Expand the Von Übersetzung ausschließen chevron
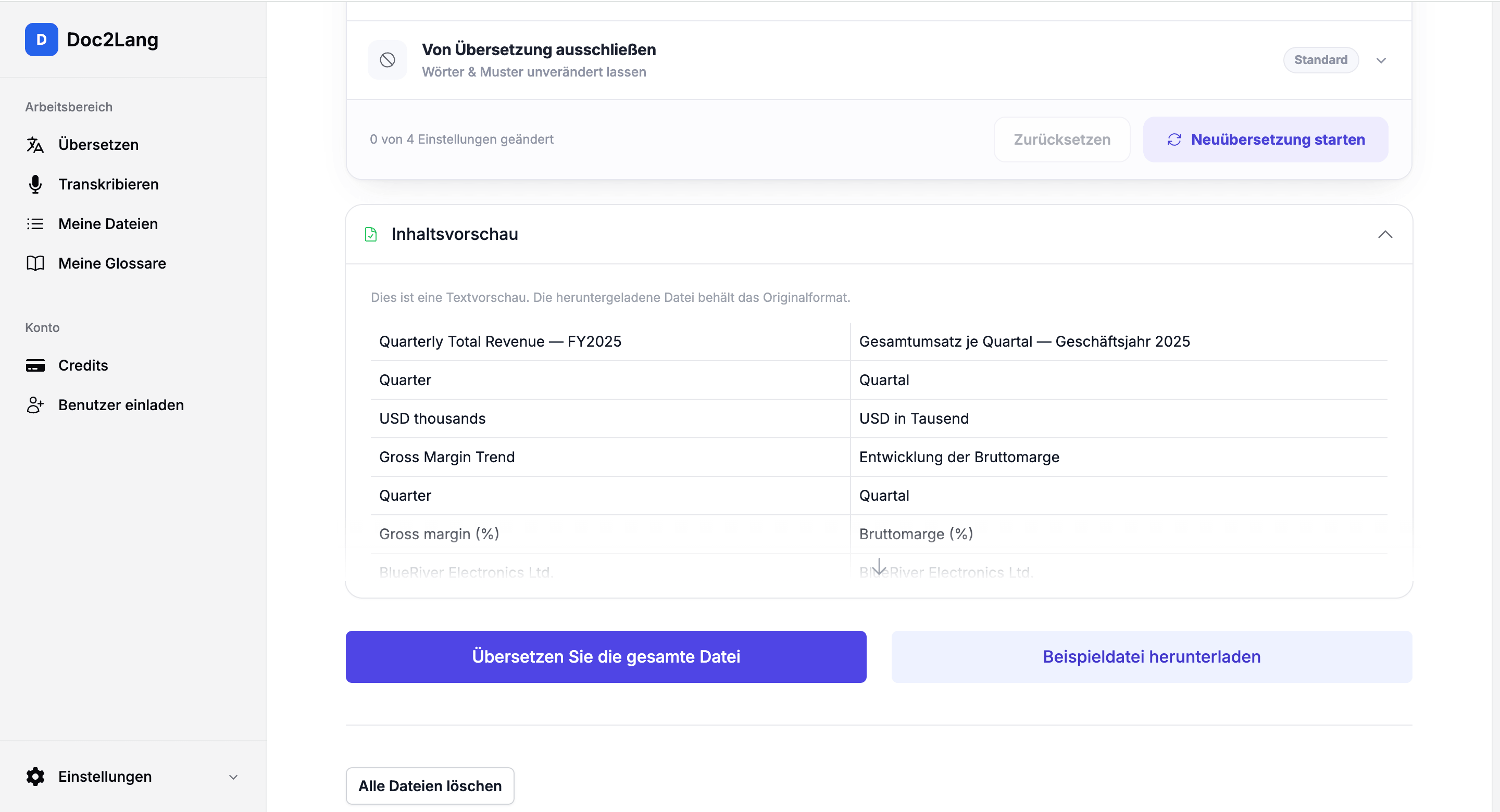Viewport: 1500px width, 812px height. click(x=1381, y=60)
